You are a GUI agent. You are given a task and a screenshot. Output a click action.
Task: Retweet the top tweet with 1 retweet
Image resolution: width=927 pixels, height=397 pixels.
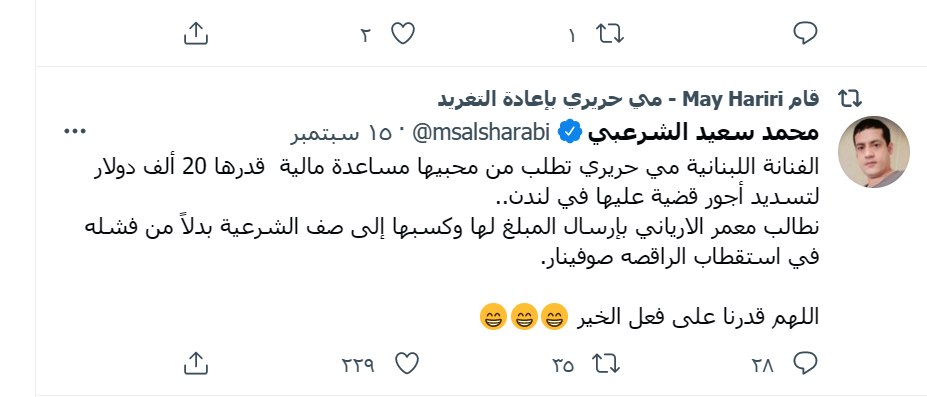(610, 34)
